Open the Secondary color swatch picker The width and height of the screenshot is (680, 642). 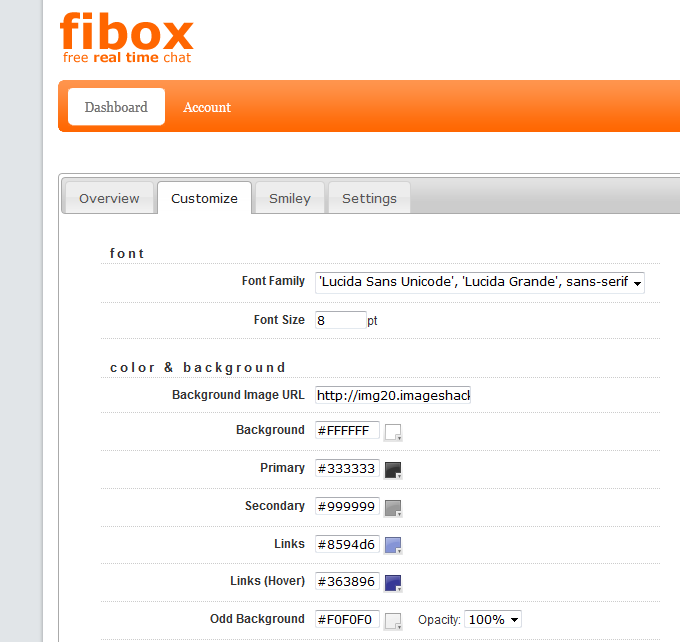pos(393,508)
